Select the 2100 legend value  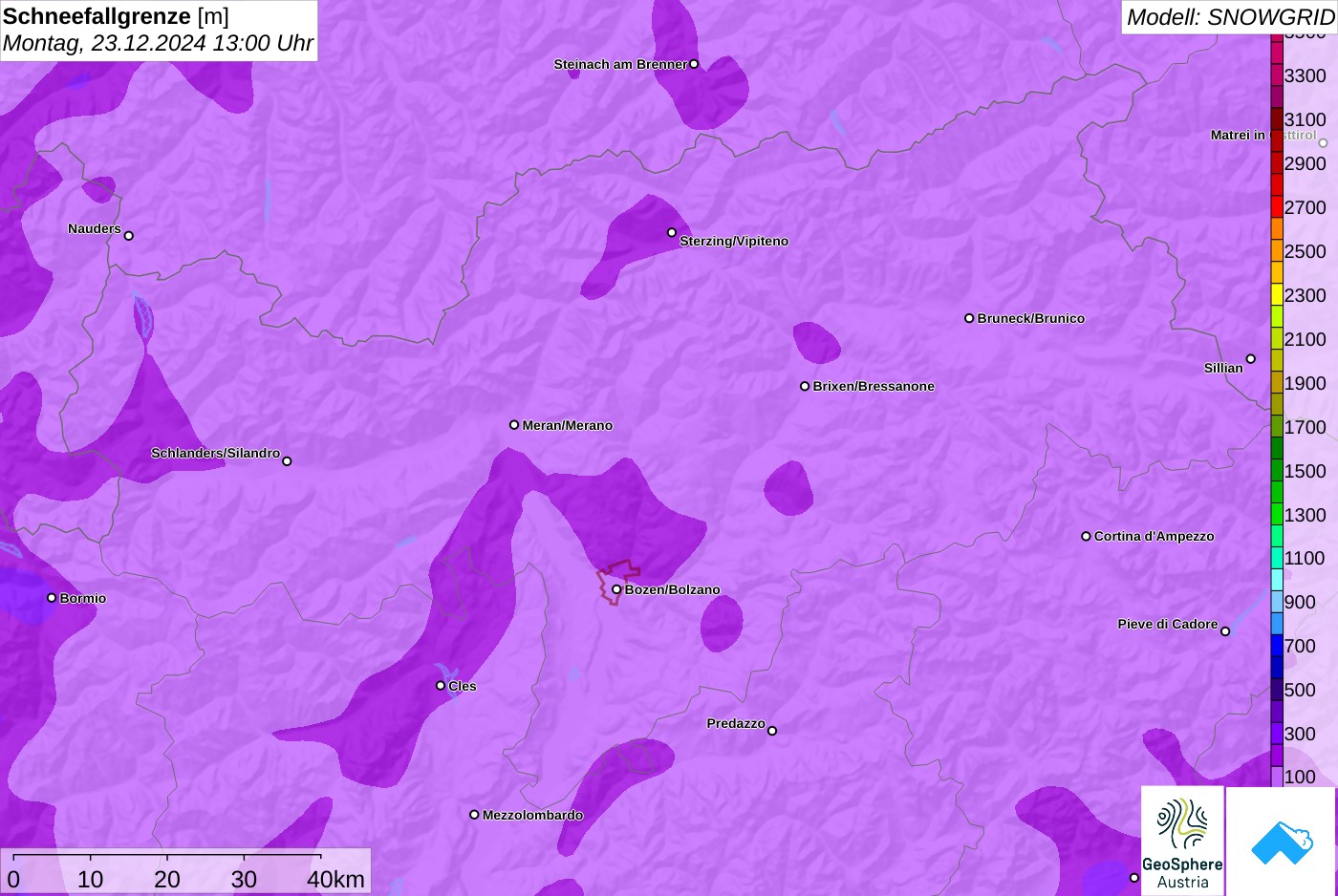pos(1305,339)
